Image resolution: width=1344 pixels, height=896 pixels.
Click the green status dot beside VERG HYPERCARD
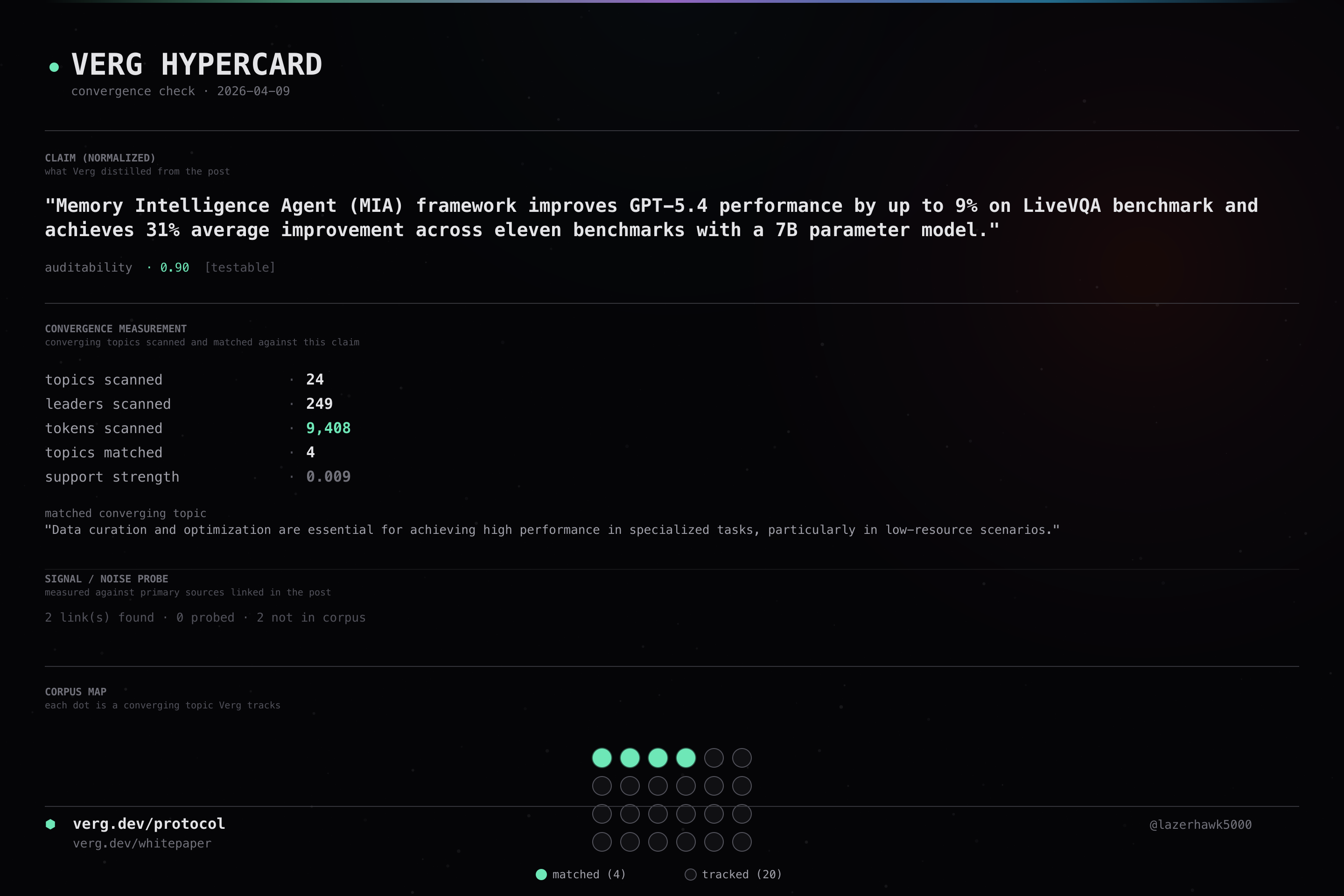pos(54,67)
